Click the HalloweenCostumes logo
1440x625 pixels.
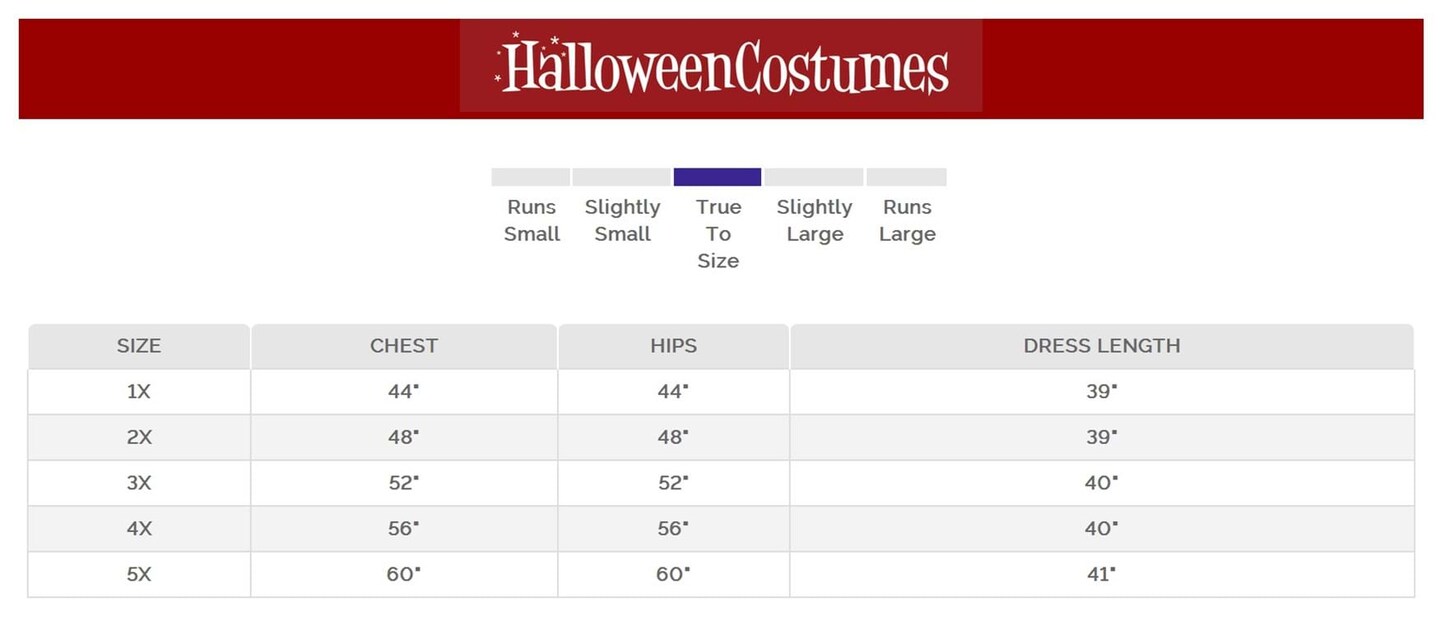coord(721,66)
